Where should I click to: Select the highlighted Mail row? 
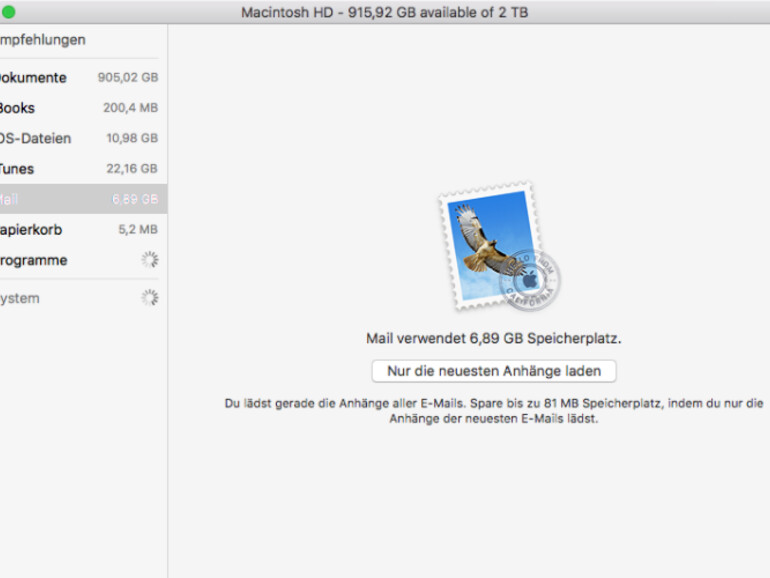pyautogui.click(x=83, y=199)
